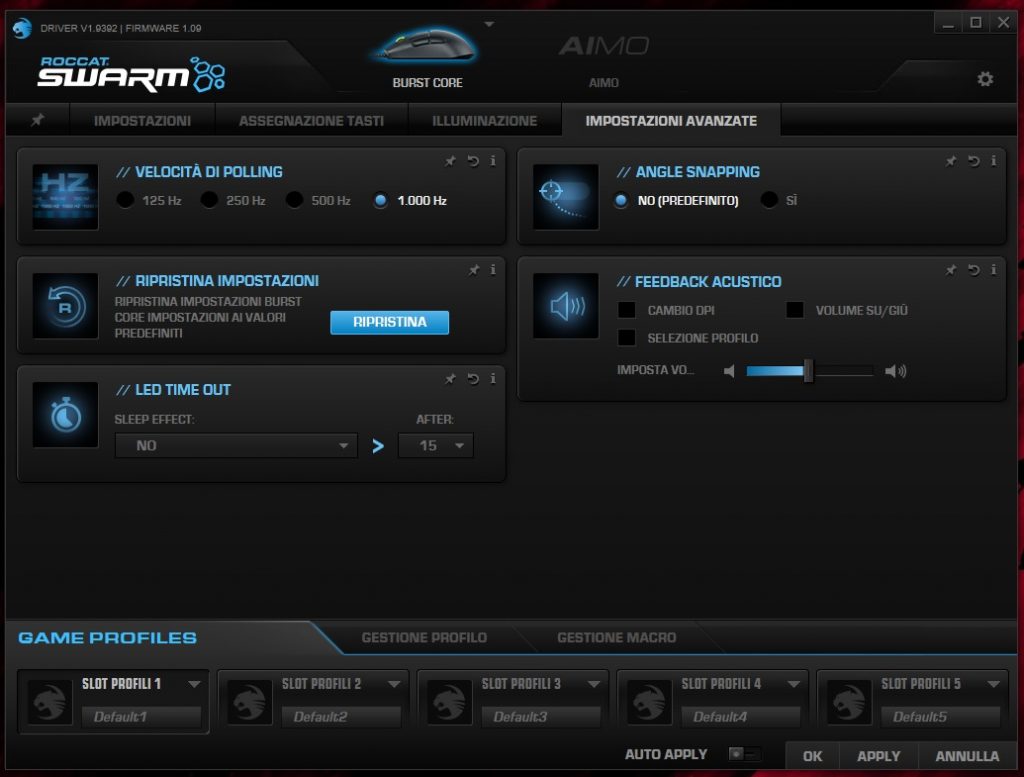Click the Ripristina button
Viewport: 1024px width, 777px height.
click(389, 322)
